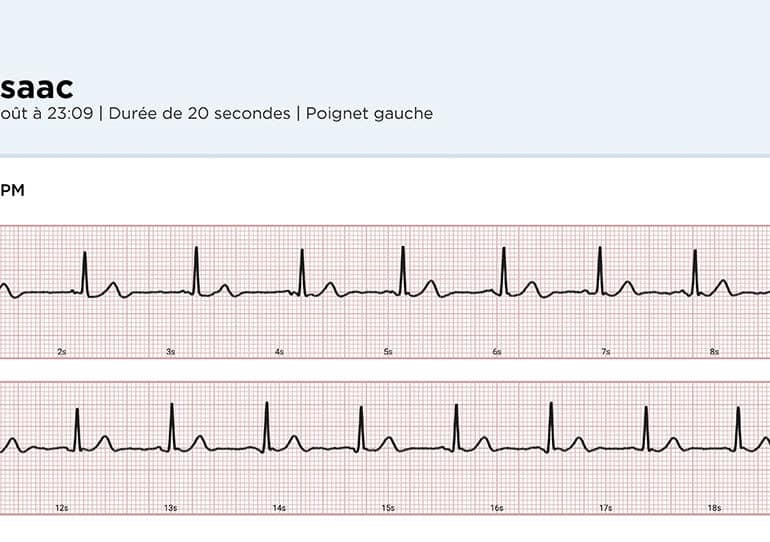Click the 15s time marker label
This screenshot has width=770, height=542.
click(x=388, y=508)
